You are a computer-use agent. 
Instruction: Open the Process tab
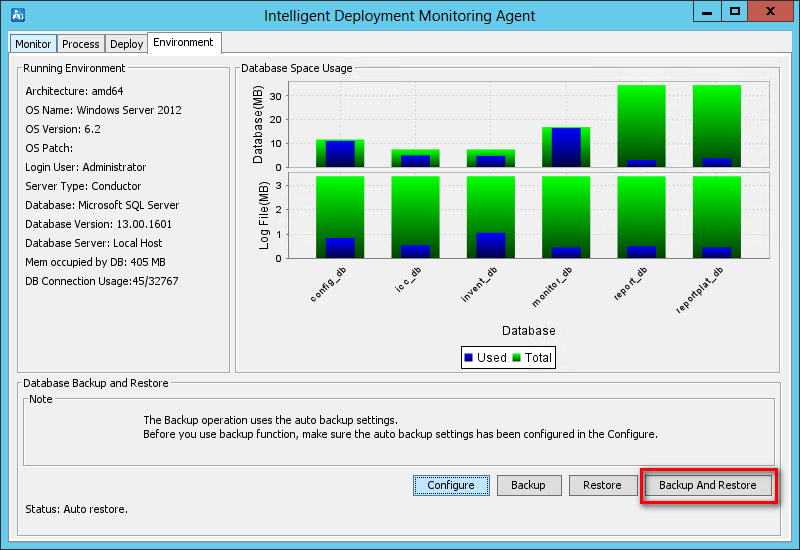(x=81, y=44)
